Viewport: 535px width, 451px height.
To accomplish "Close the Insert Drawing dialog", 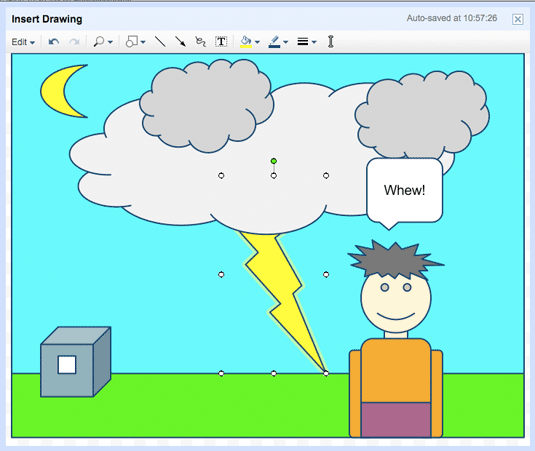I will [x=518, y=19].
